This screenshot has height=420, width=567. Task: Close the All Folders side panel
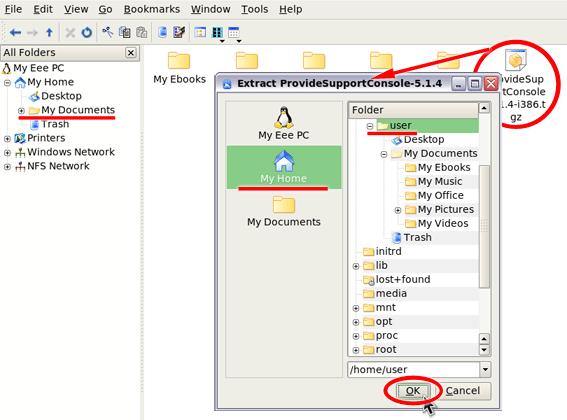tap(131, 53)
